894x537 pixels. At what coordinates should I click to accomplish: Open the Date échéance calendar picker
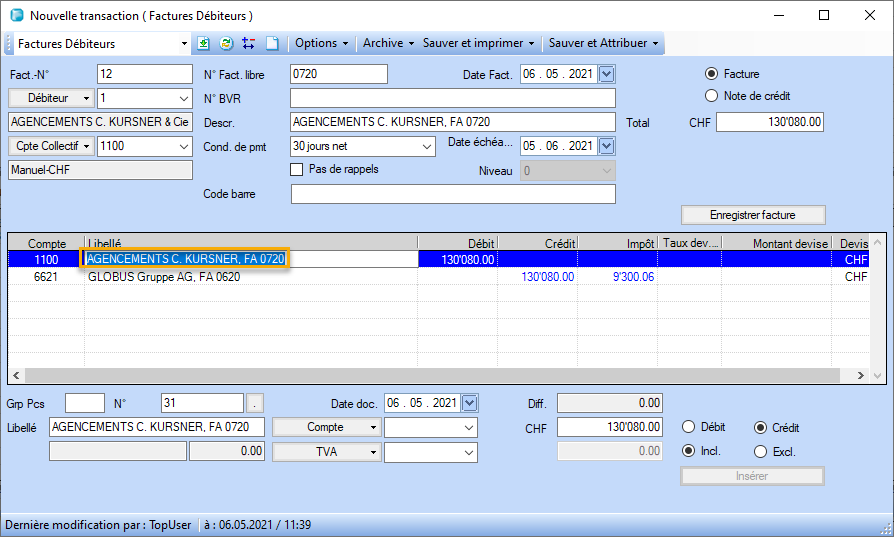pos(607,146)
